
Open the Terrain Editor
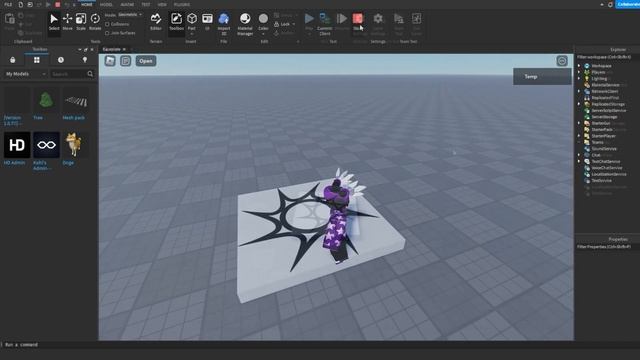pyautogui.click(x=156, y=22)
